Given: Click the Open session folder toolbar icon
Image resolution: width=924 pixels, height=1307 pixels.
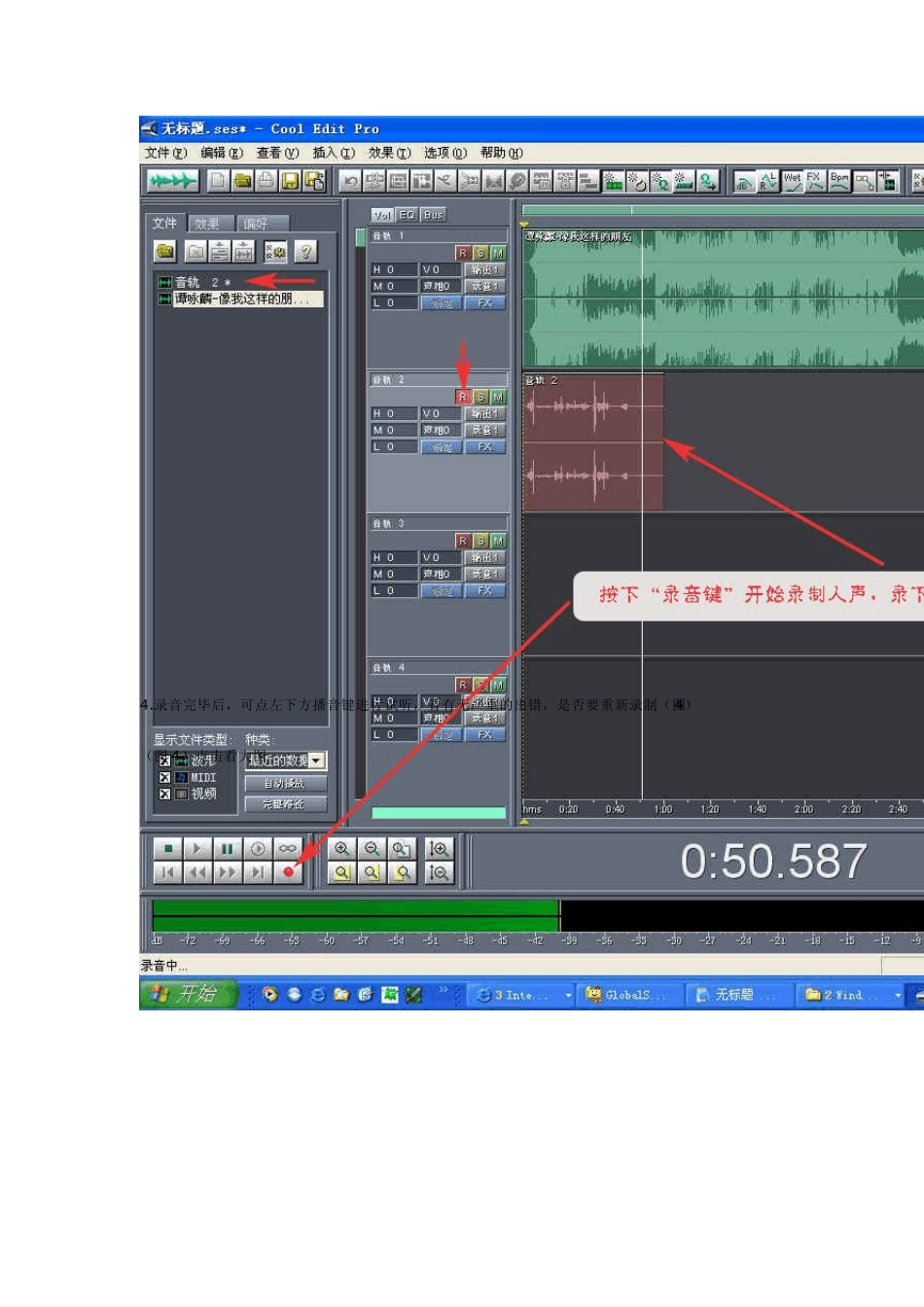Looking at the screenshot, I should click(242, 181).
